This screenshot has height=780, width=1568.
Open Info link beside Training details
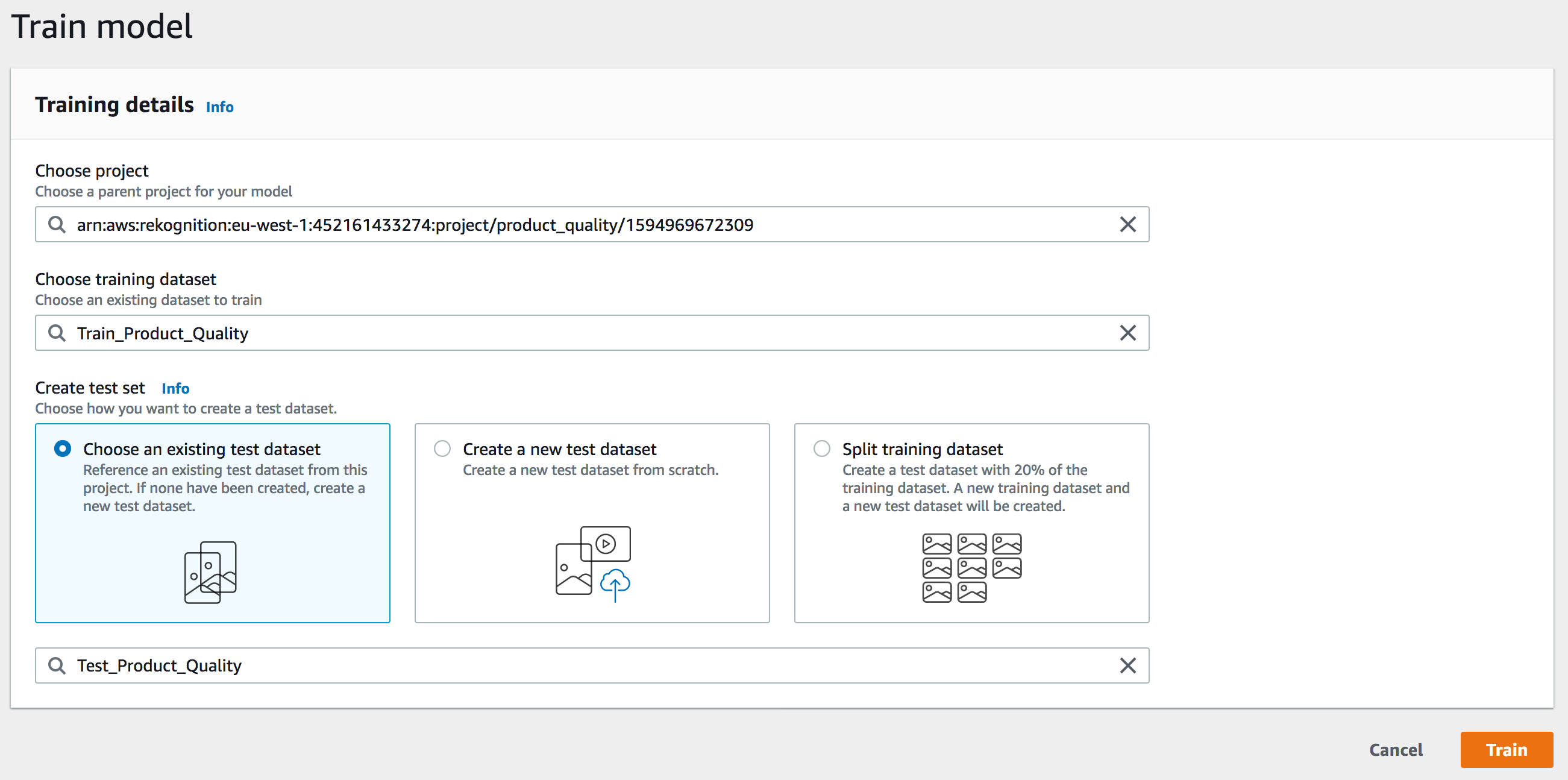(x=220, y=107)
